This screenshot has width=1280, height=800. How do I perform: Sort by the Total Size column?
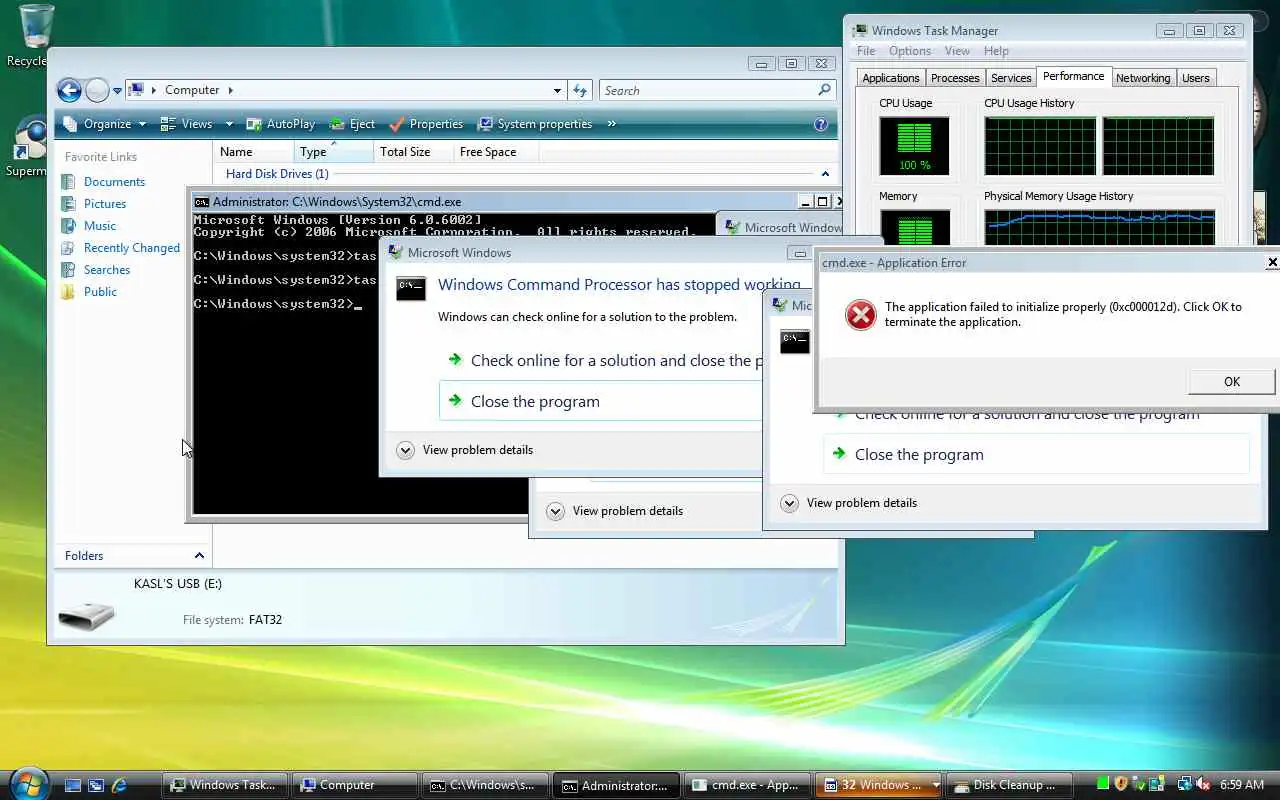[x=413, y=152]
